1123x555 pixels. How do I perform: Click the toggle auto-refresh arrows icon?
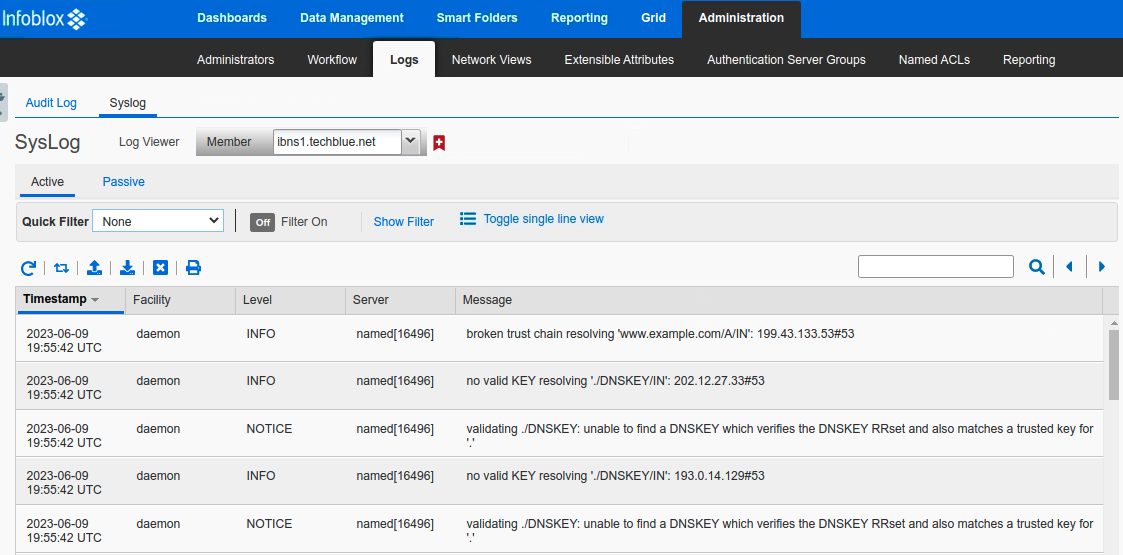click(61, 267)
